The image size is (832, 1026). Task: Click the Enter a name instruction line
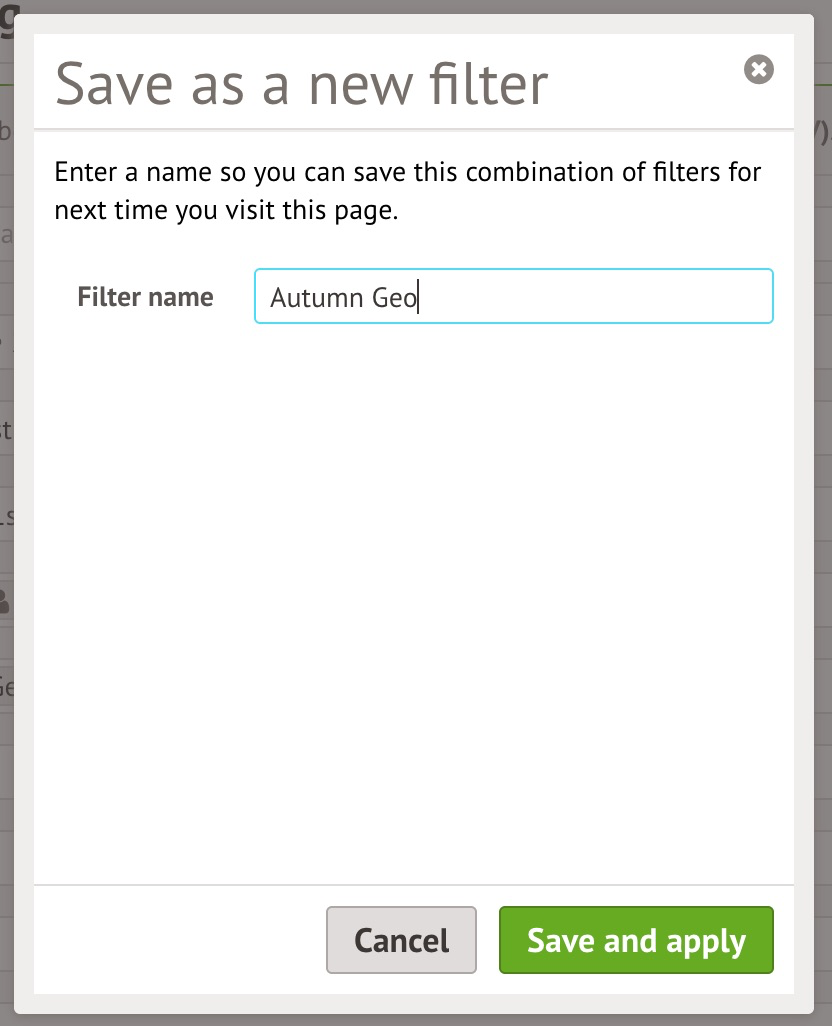407,172
